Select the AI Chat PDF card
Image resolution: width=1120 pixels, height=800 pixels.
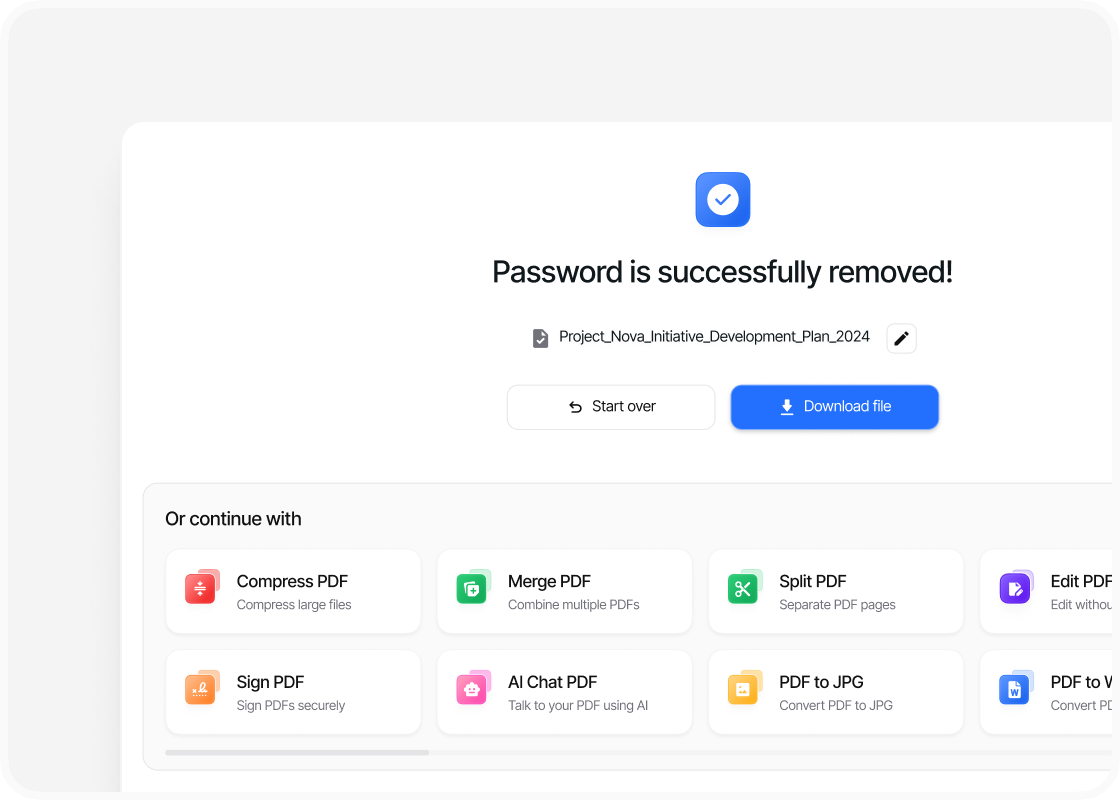coord(564,692)
